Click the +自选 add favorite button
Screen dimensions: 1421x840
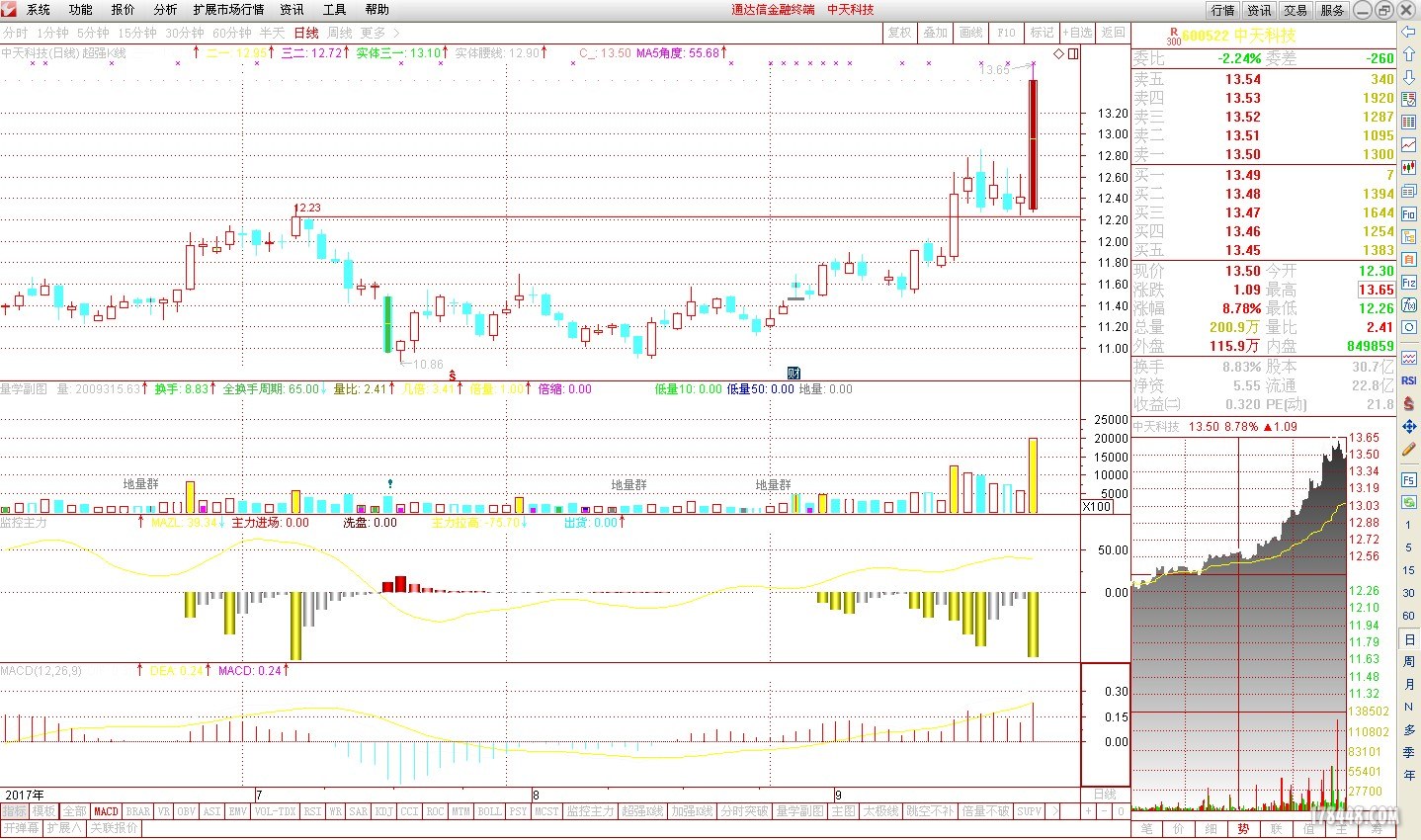pyautogui.click(x=1077, y=33)
